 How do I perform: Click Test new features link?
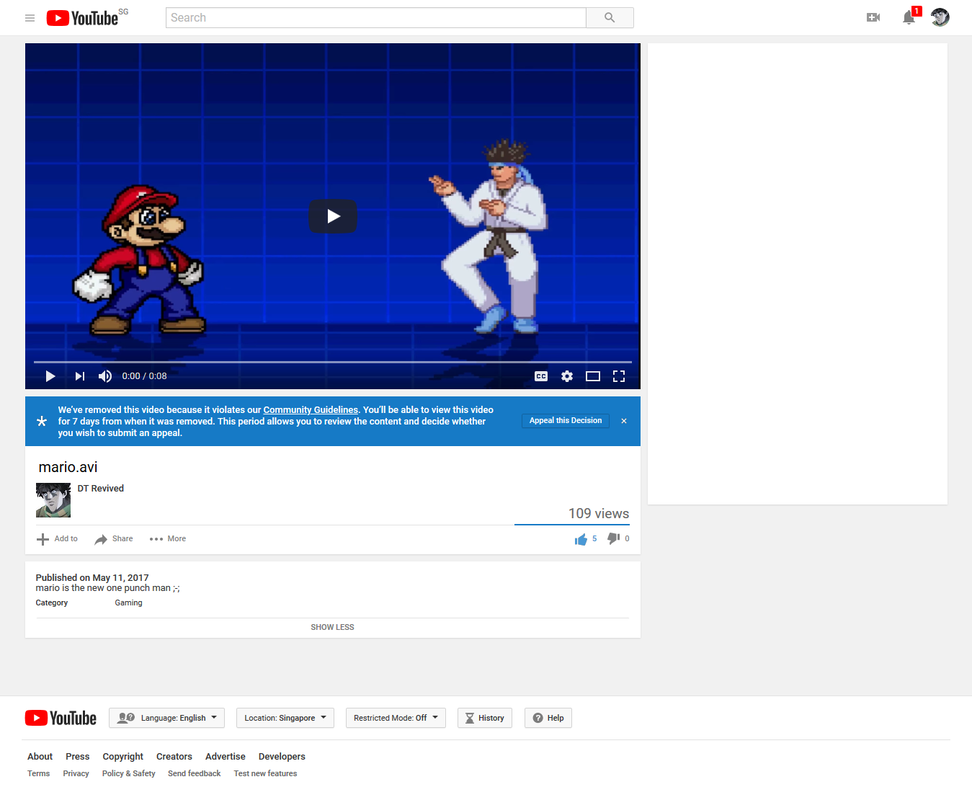(x=265, y=773)
